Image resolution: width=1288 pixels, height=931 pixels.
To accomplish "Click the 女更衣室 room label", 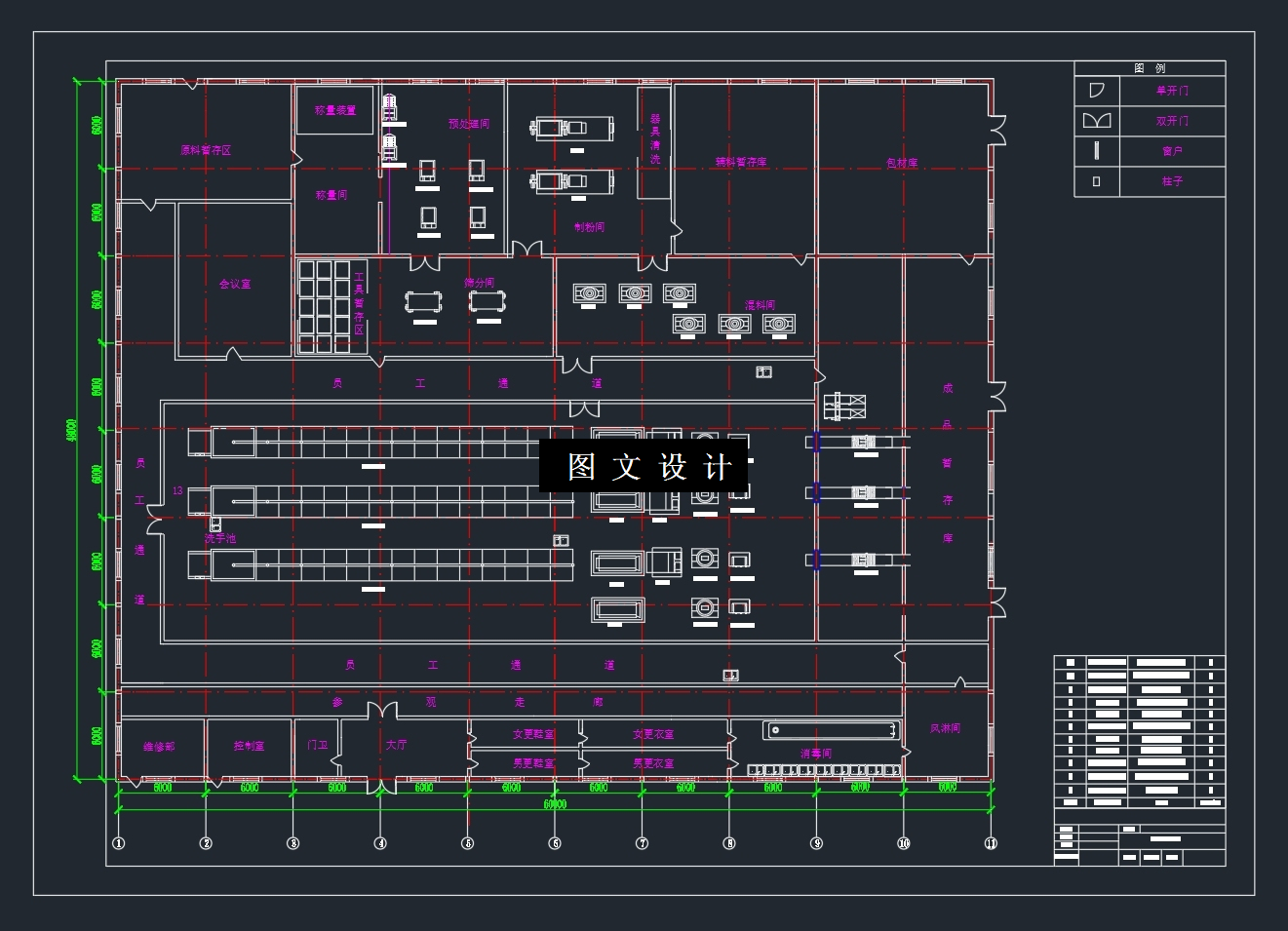I will click(653, 734).
